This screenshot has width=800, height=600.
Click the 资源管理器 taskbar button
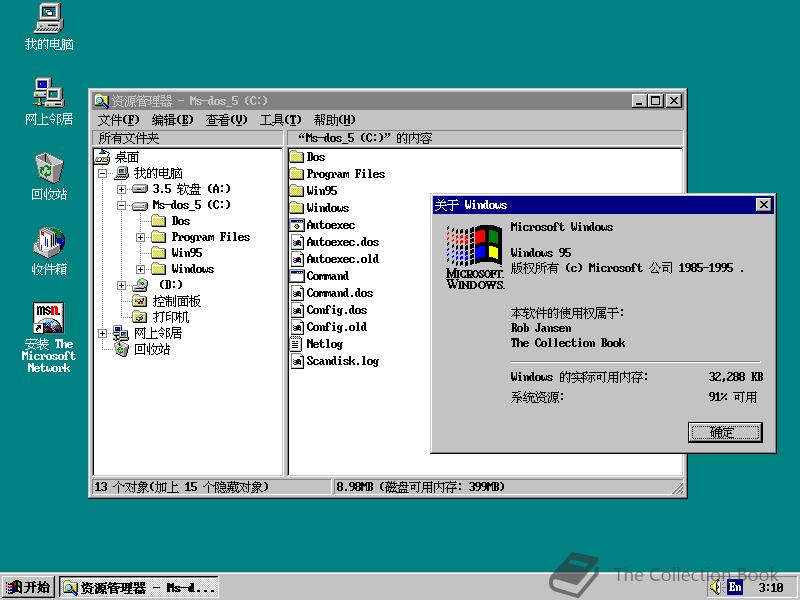[x=139, y=587]
